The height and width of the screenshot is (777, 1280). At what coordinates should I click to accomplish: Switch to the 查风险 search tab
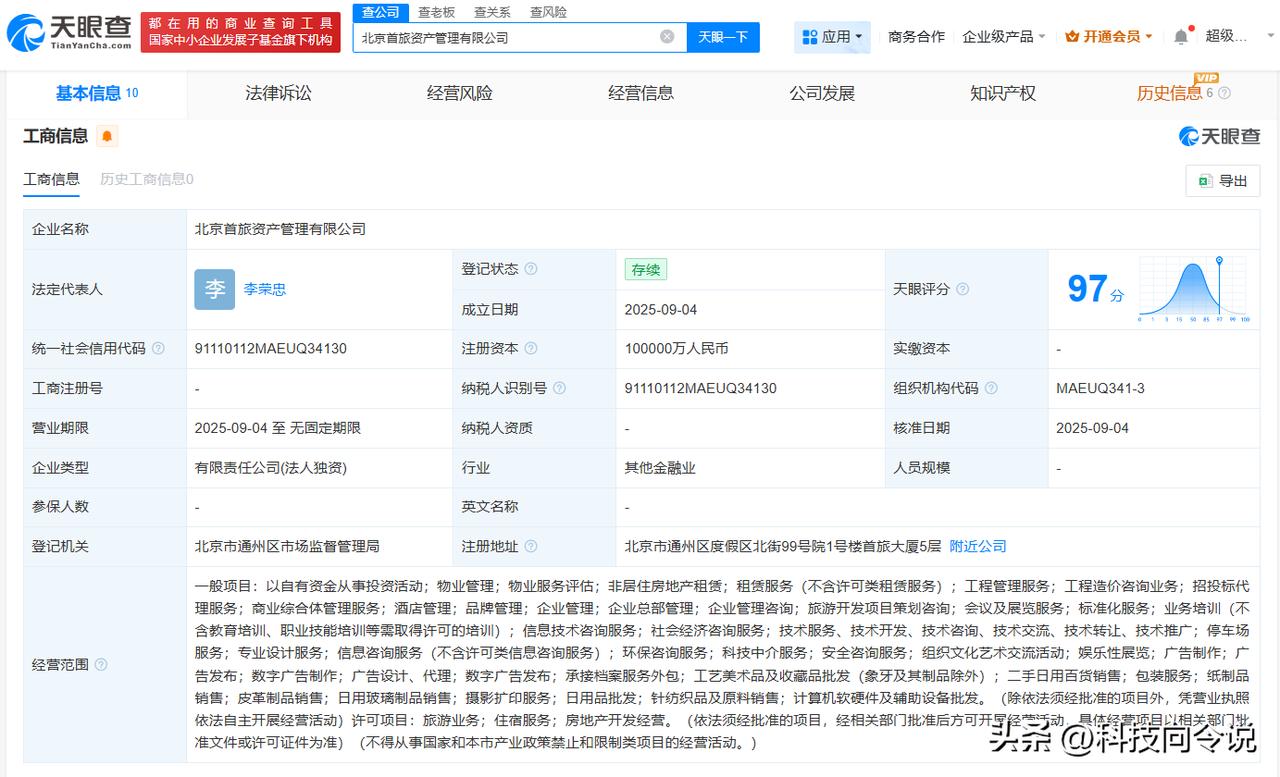[x=548, y=12]
